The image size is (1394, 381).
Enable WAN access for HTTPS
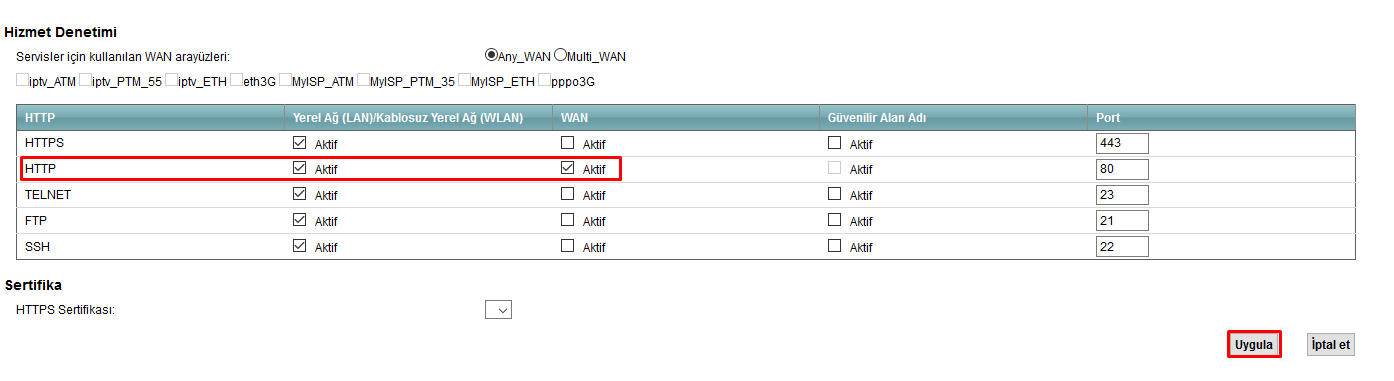pos(567,143)
